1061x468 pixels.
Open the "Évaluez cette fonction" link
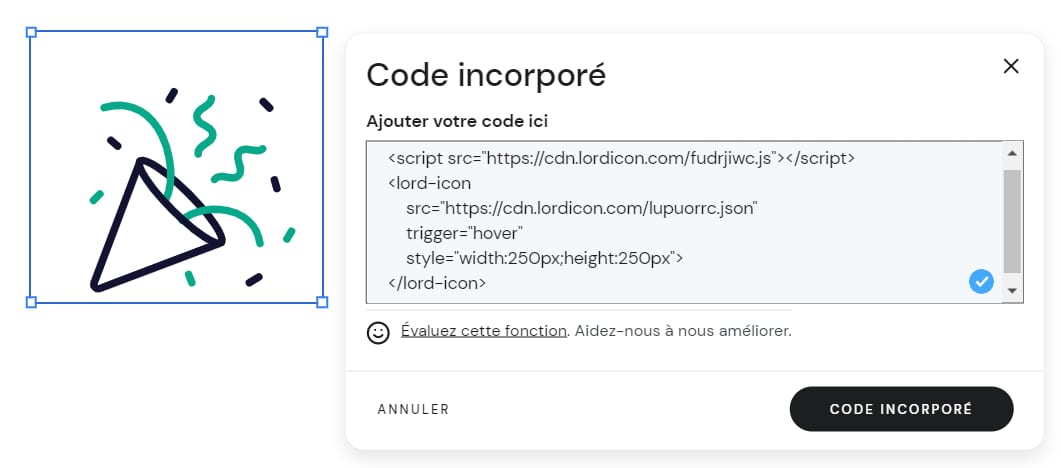(484, 331)
